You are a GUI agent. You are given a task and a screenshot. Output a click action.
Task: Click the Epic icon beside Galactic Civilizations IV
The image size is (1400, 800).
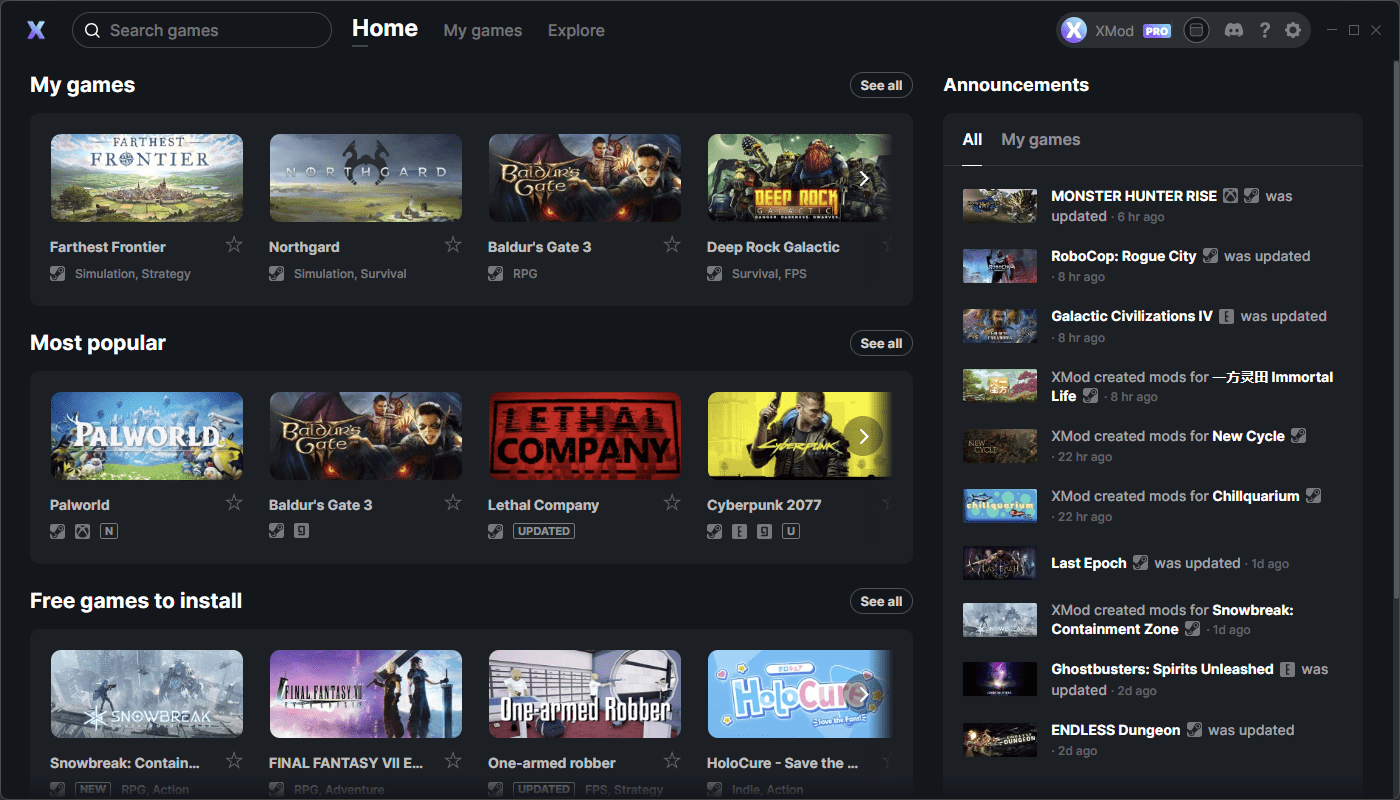pos(1227,316)
